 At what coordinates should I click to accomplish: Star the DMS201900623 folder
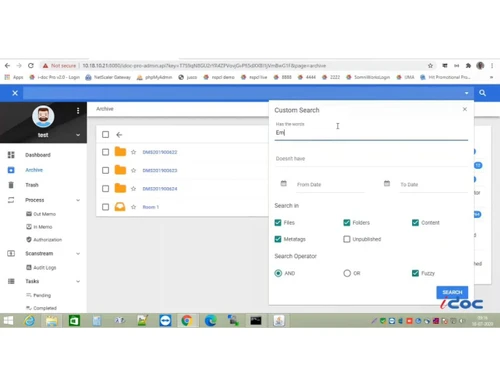click(133, 170)
